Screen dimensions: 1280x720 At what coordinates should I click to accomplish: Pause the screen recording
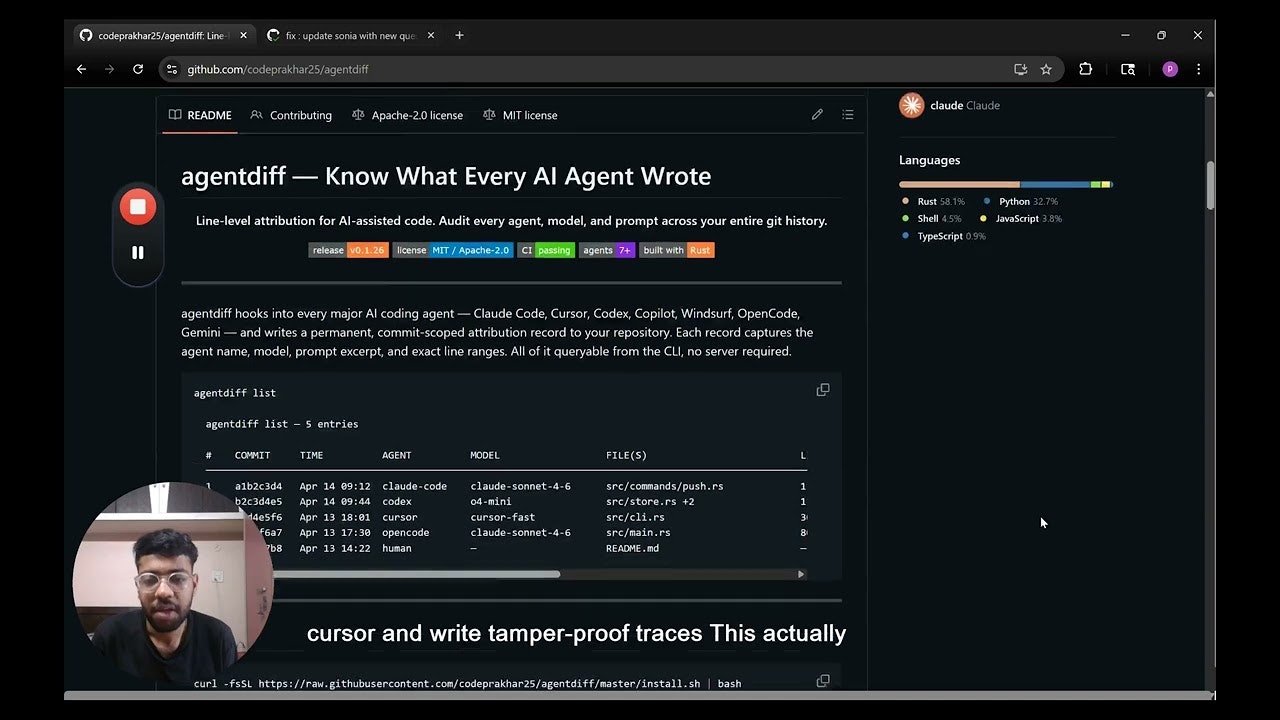[x=138, y=253]
